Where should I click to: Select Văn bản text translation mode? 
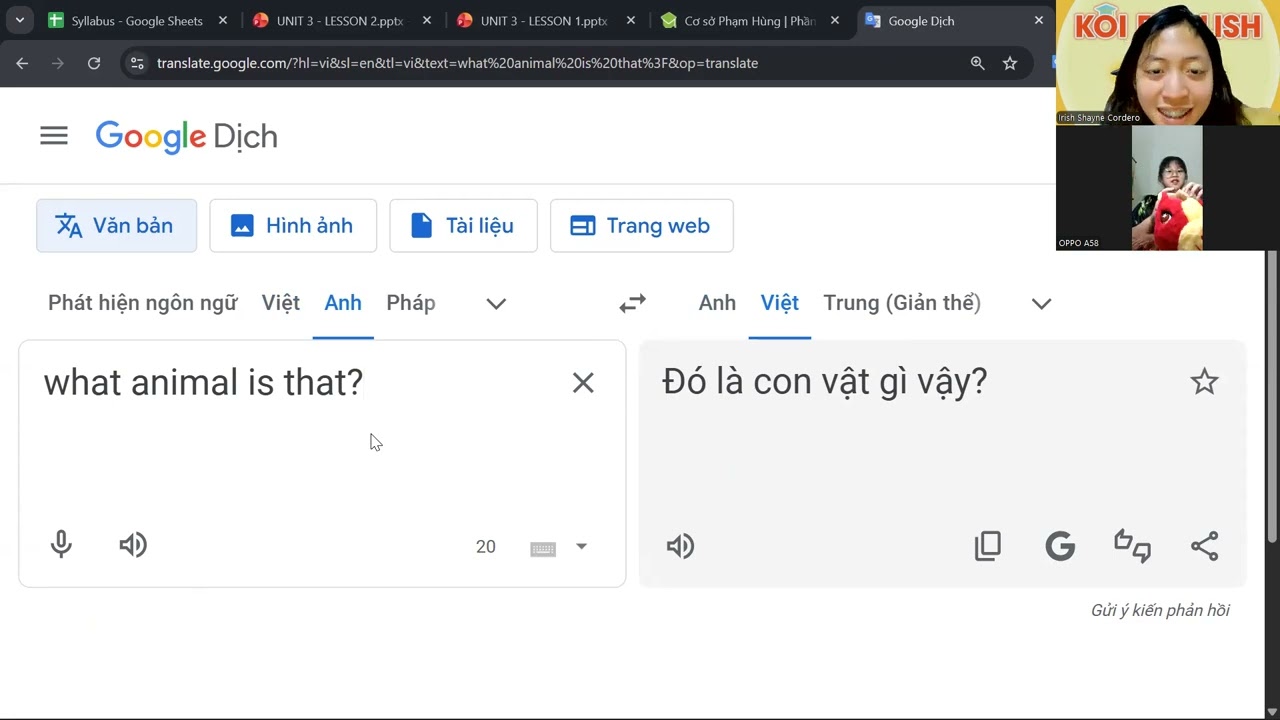tap(116, 226)
